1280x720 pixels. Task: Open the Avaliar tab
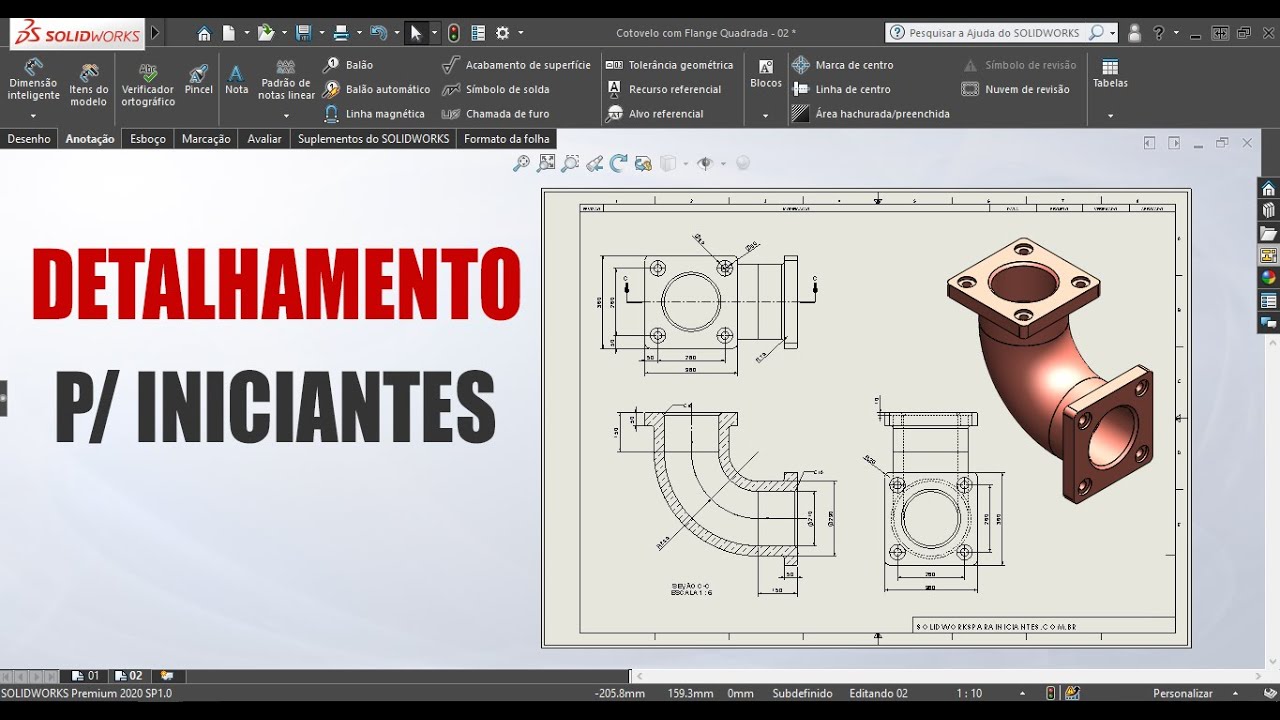click(x=264, y=139)
